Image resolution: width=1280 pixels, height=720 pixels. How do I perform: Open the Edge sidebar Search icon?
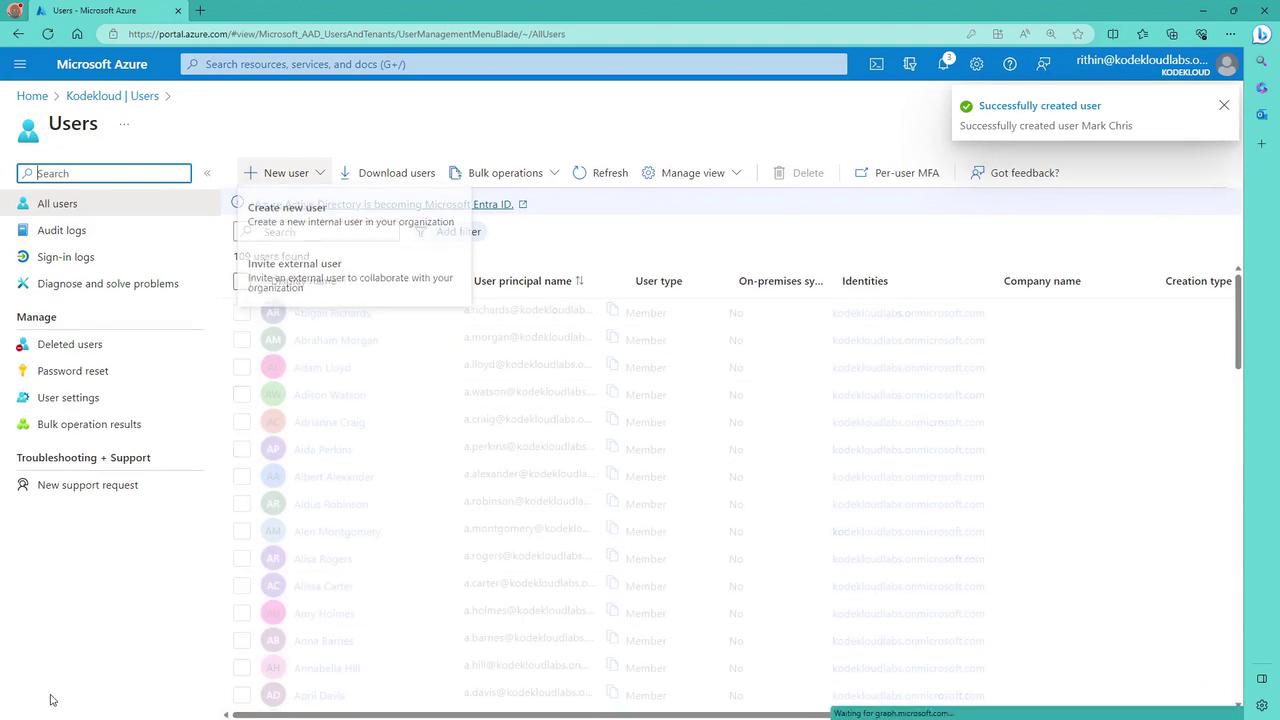pos(1262,62)
